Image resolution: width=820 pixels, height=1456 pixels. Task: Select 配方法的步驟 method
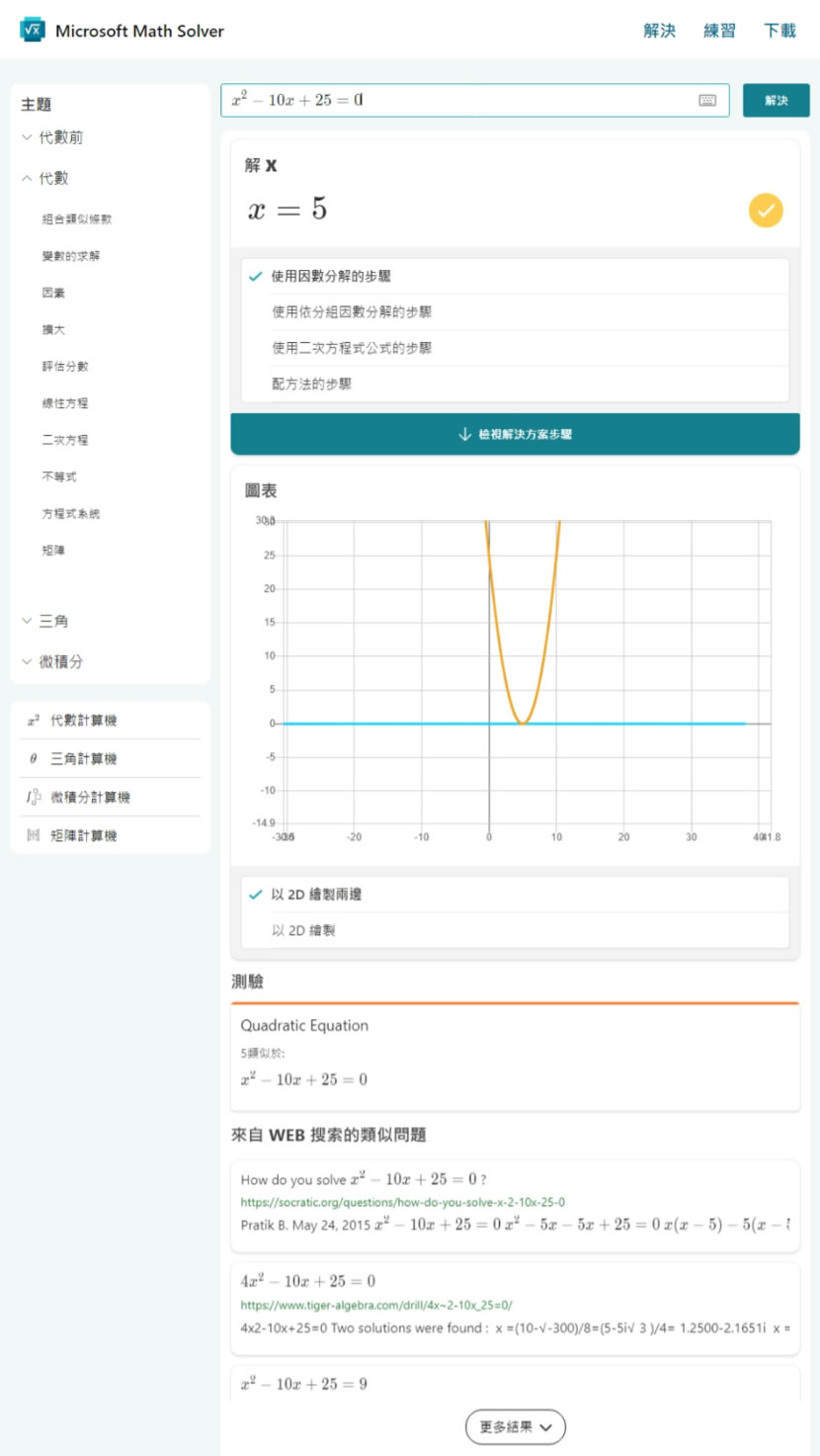(x=515, y=384)
